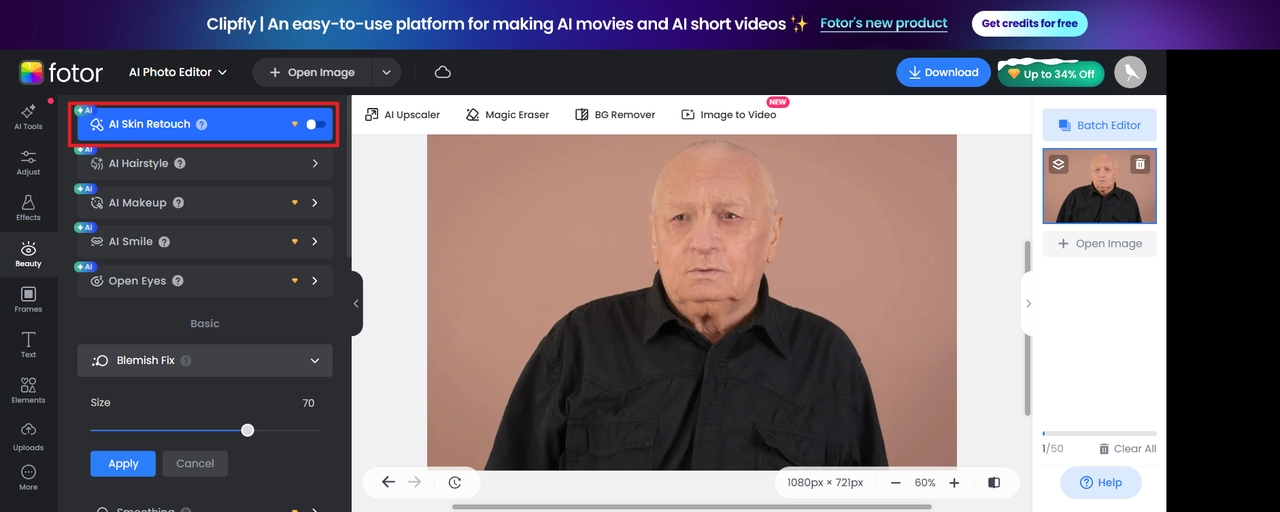Expand the Open Eyes option
Viewport: 1280px width, 512px height.
pos(315,281)
